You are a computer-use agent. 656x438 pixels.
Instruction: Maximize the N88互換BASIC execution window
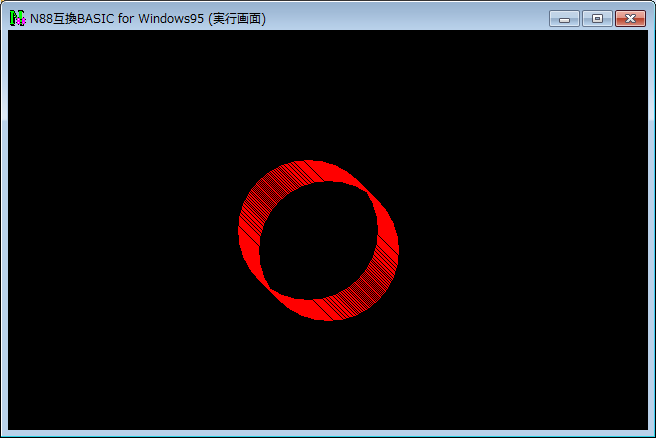(x=597, y=18)
